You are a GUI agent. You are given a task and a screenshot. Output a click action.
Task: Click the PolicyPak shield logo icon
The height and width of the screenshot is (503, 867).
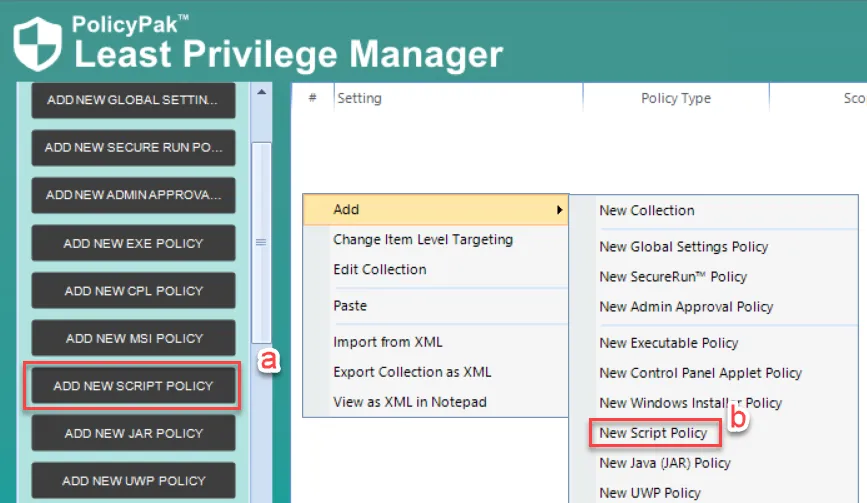[x=37, y=42]
